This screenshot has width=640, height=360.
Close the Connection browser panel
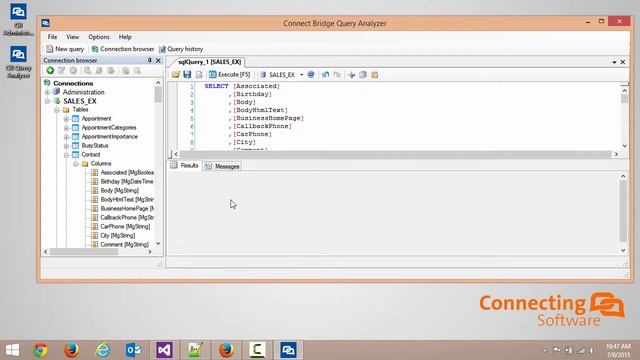(158, 60)
